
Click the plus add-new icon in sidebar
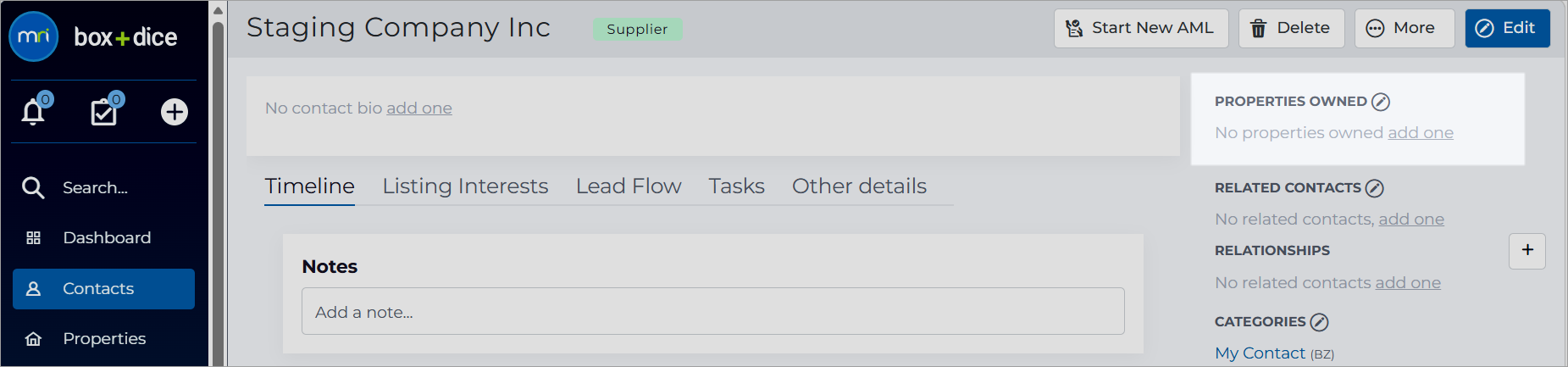click(175, 112)
